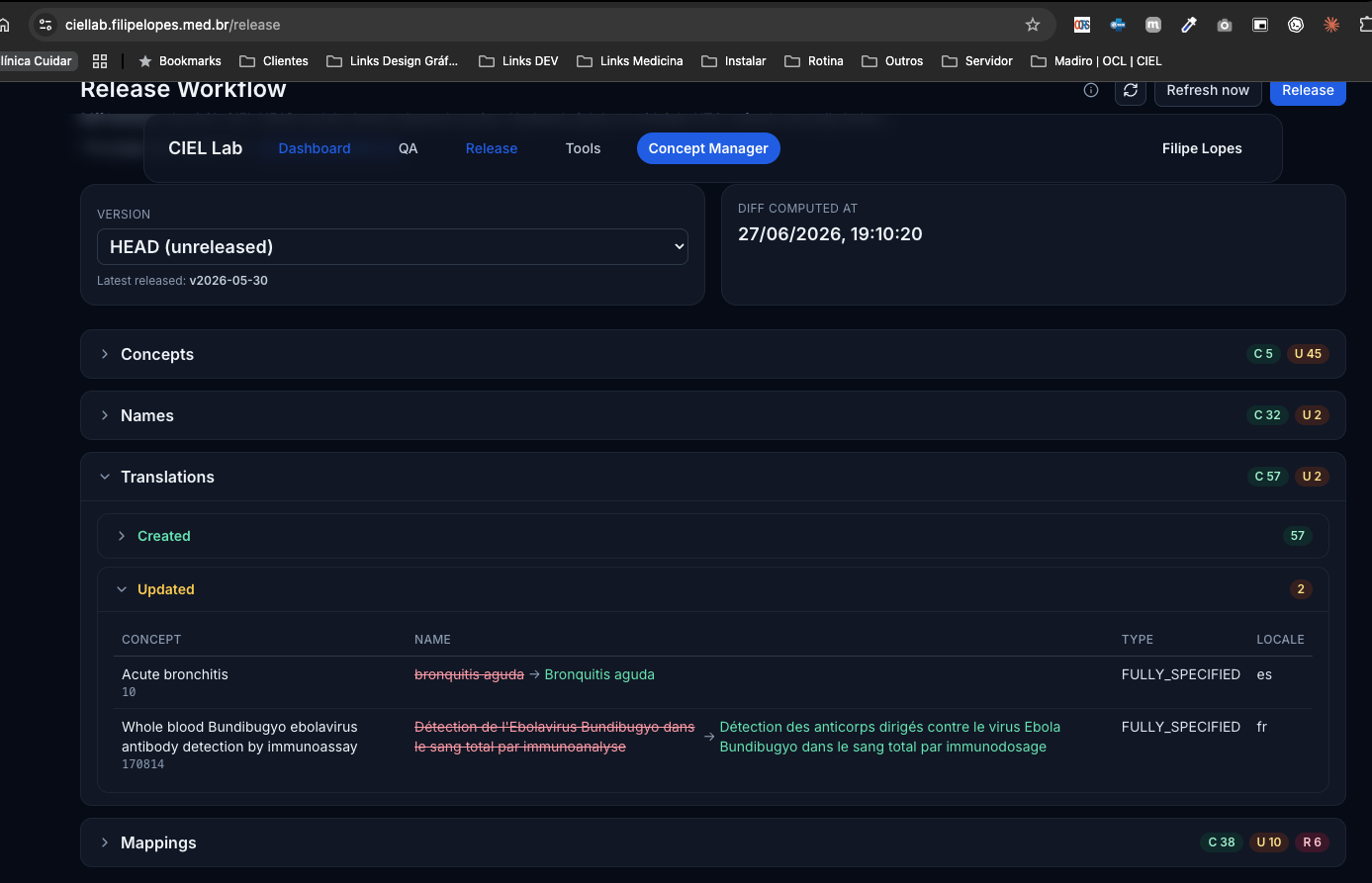The image size is (1372, 883).
Task: Switch to the QA tab
Action: (409, 148)
